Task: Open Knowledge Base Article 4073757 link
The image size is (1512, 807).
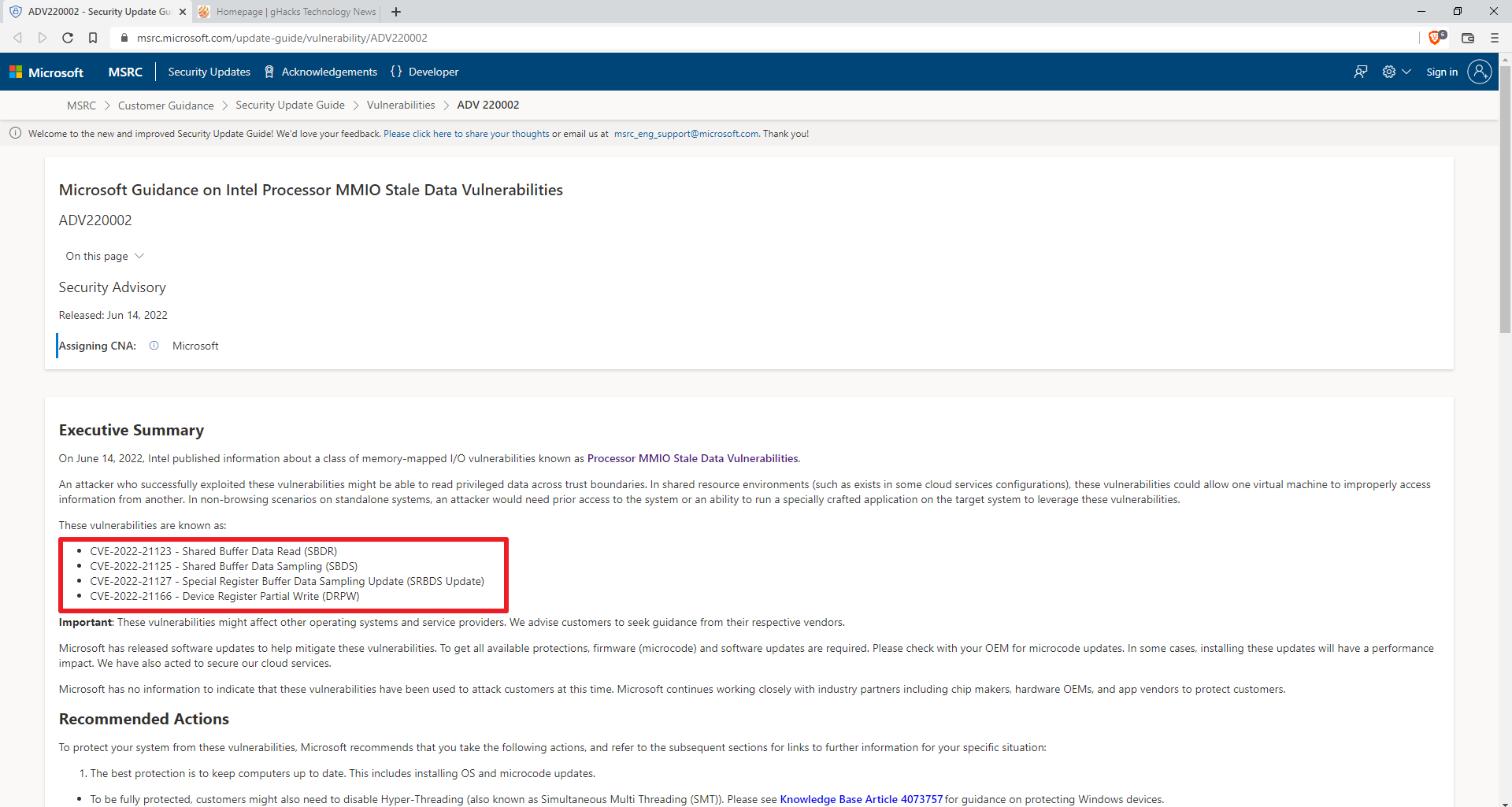Action: pyautogui.click(x=861, y=799)
